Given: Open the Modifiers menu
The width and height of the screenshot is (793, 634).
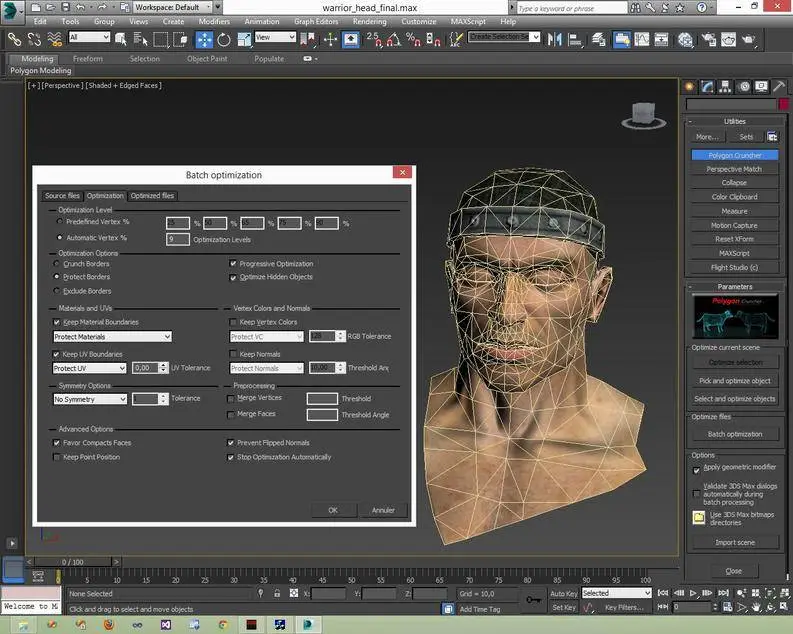Looking at the screenshot, I should click(214, 21).
